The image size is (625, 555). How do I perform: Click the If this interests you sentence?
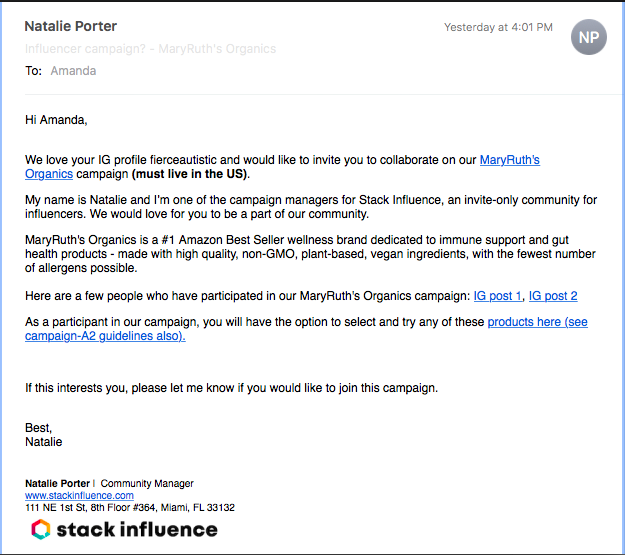coord(231,388)
